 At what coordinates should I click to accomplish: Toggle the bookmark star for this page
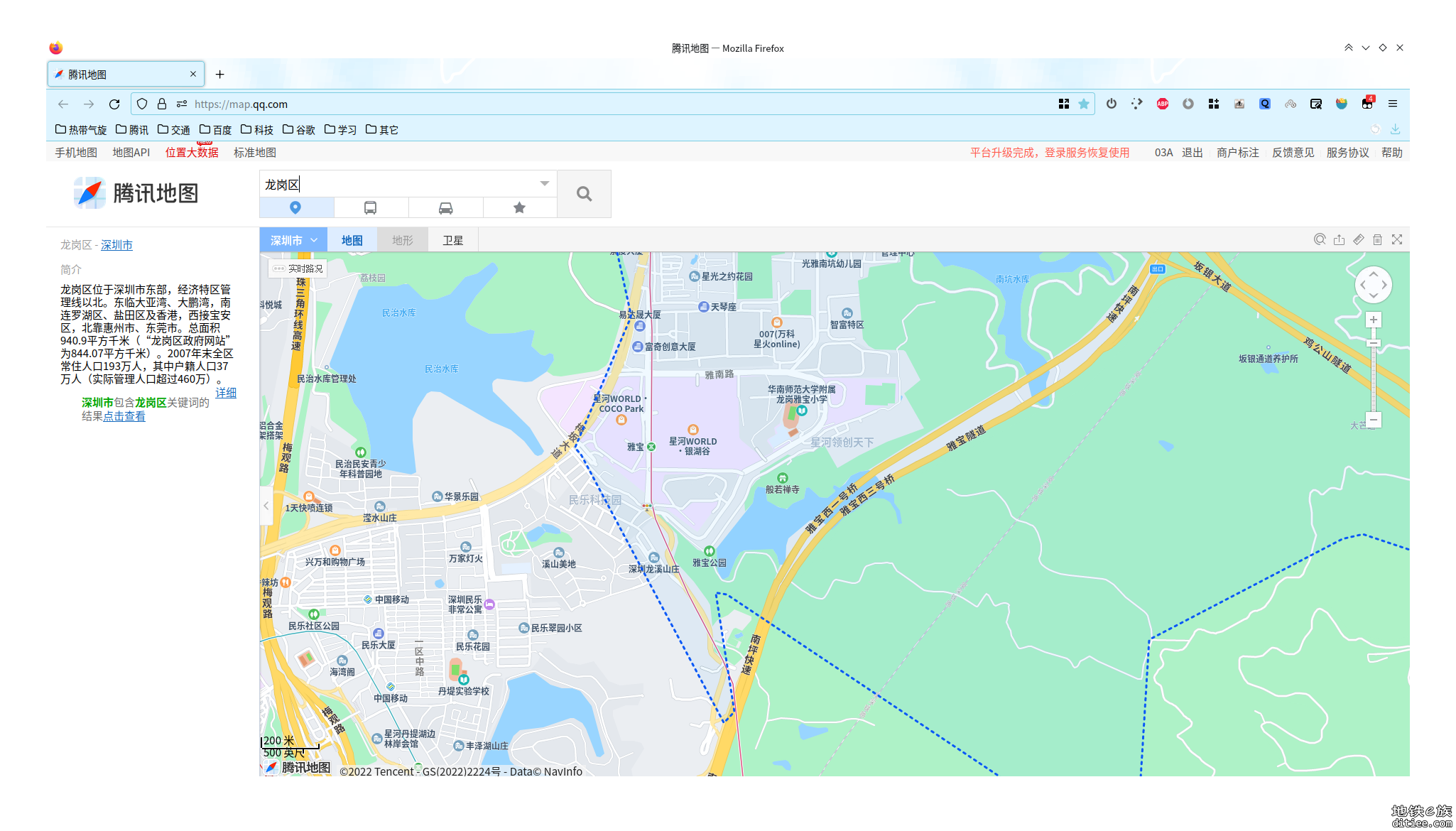pyautogui.click(x=1084, y=104)
